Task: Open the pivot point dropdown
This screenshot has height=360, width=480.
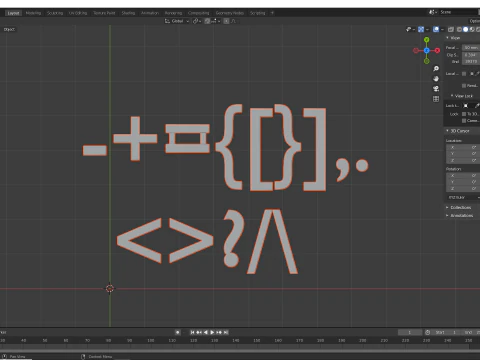Action: coord(197,21)
